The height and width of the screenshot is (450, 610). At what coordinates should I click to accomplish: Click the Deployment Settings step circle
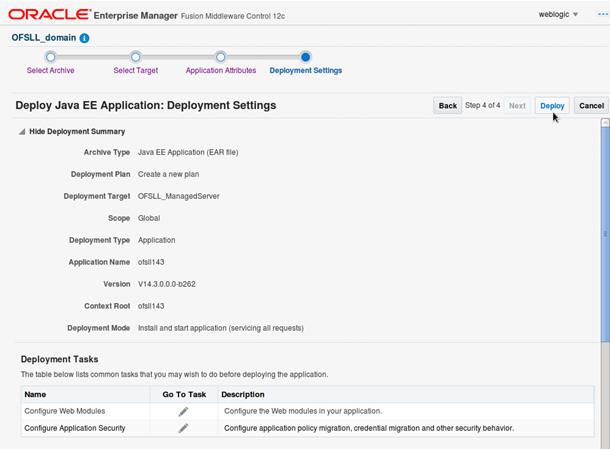(x=305, y=57)
